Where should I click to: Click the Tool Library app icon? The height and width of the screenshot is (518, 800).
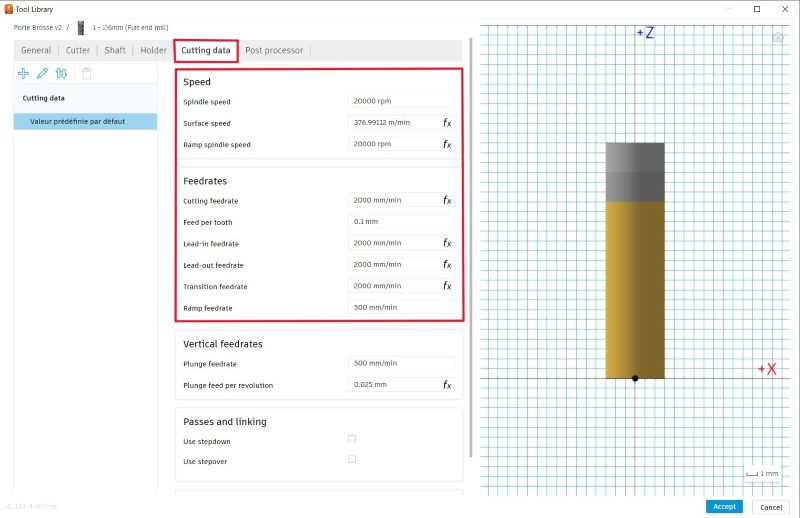[8, 9]
